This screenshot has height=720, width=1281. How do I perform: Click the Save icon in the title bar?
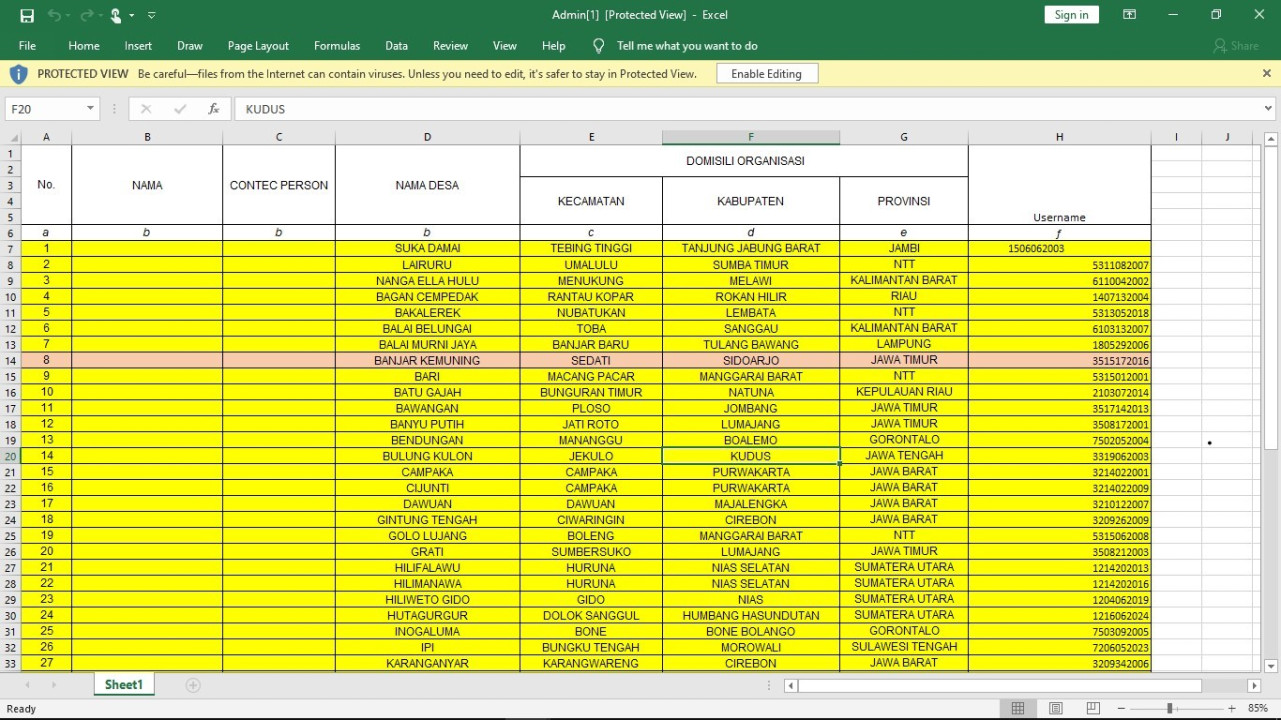[27, 15]
